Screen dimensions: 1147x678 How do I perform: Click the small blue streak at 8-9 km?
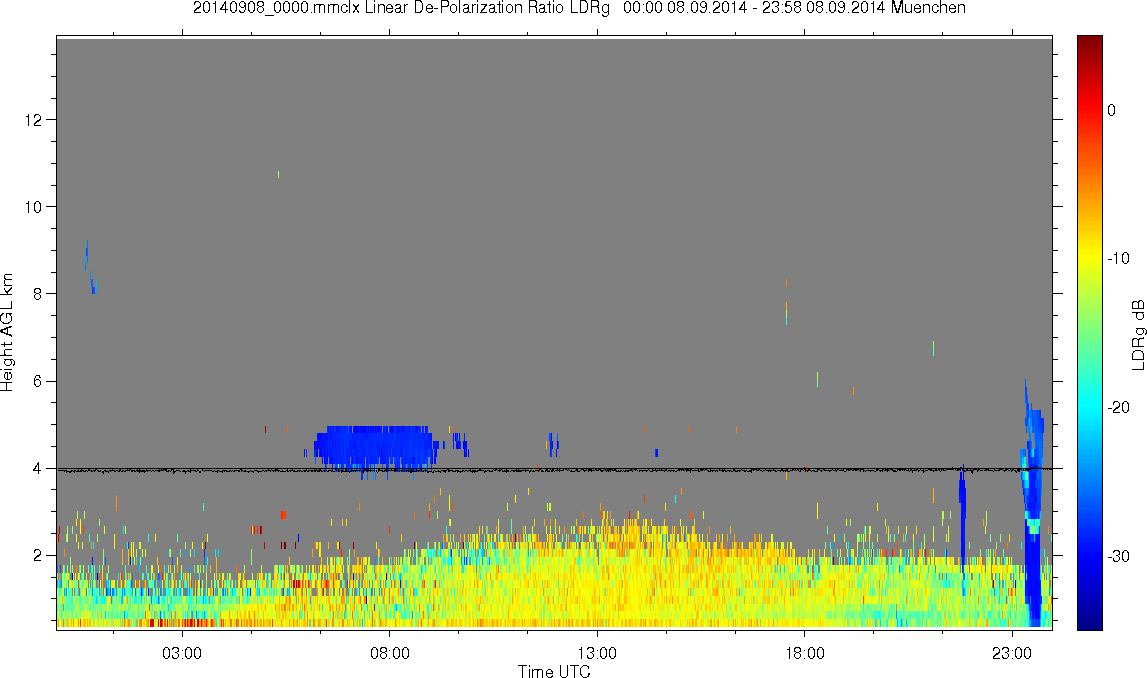pos(89,267)
